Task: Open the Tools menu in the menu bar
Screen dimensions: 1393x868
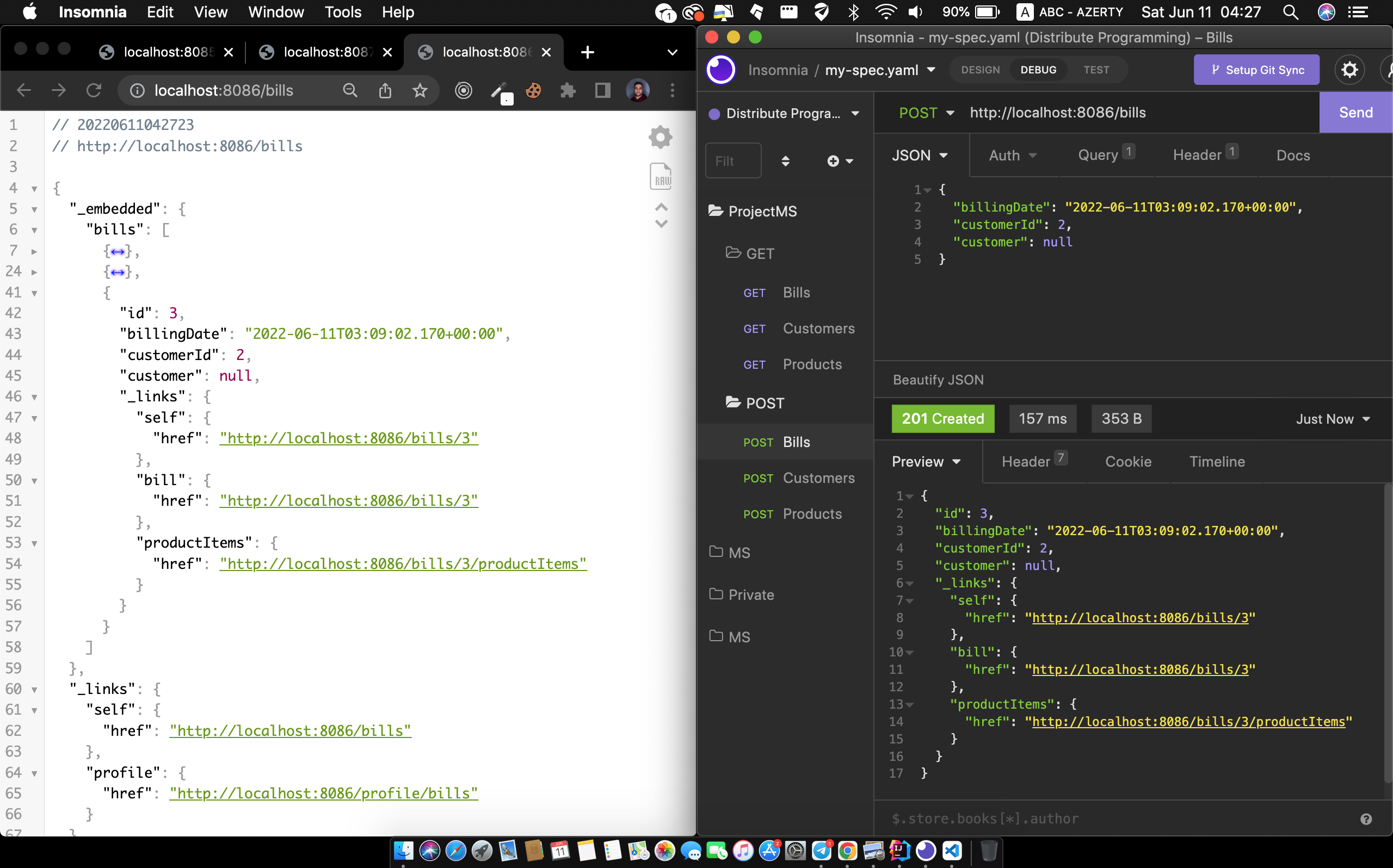Action: (343, 12)
